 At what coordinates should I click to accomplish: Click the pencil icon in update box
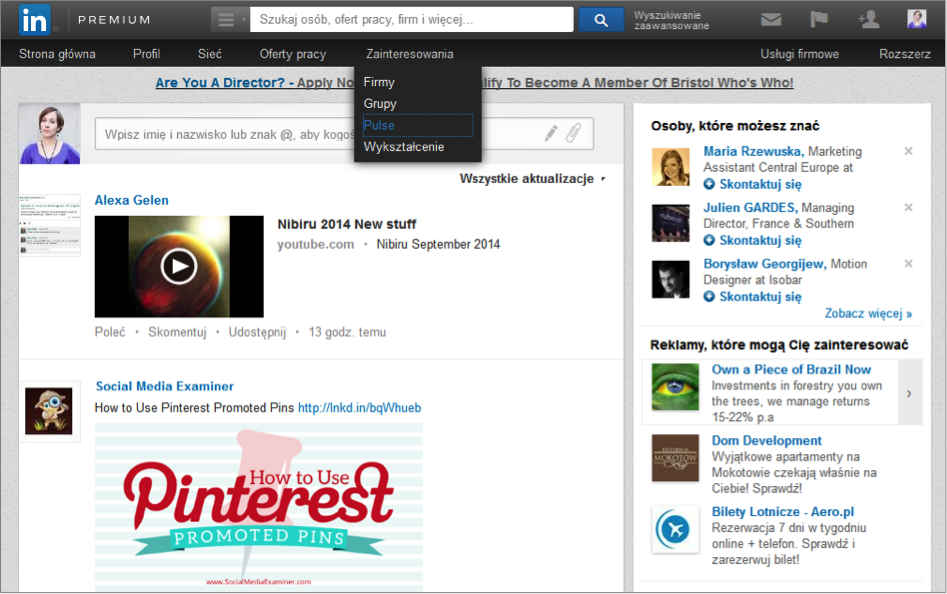551,133
